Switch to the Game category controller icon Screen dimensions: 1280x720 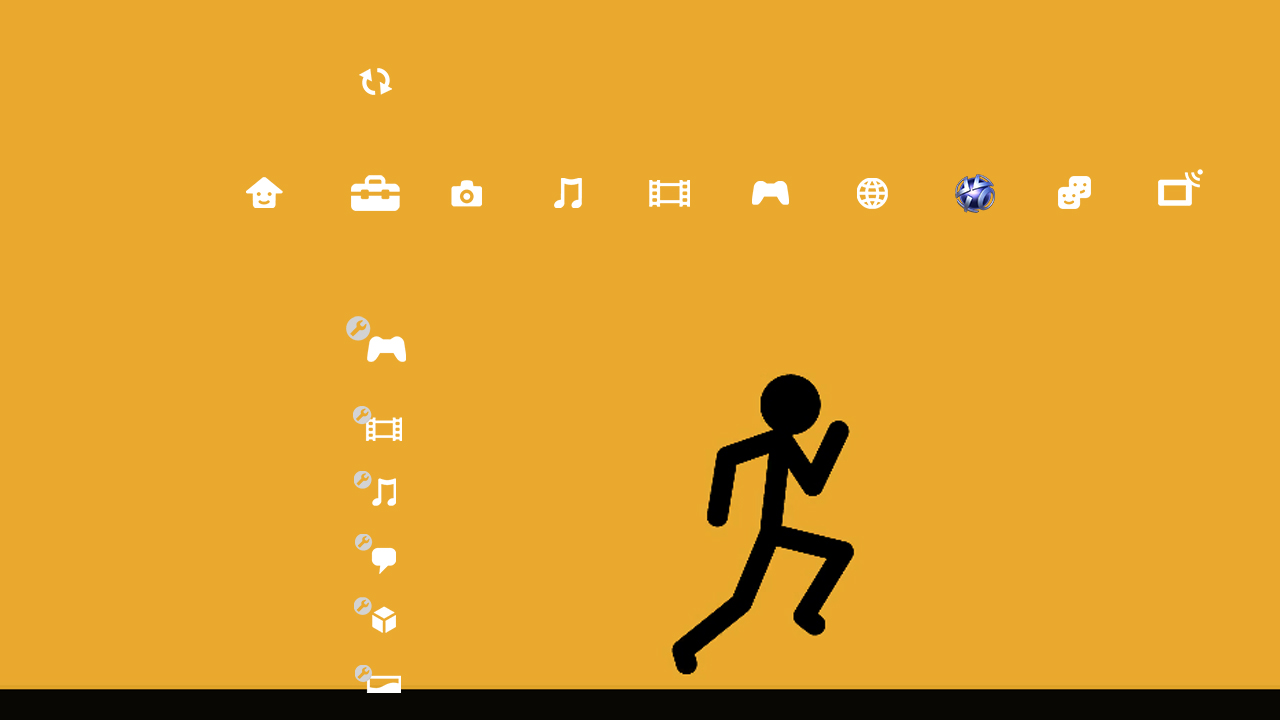pyautogui.click(x=771, y=193)
